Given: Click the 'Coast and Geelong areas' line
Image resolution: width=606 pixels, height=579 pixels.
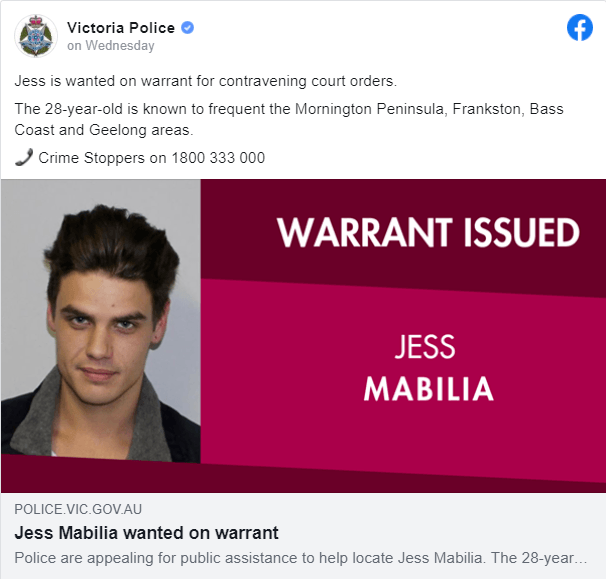Looking at the screenshot, I should point(104,130).
